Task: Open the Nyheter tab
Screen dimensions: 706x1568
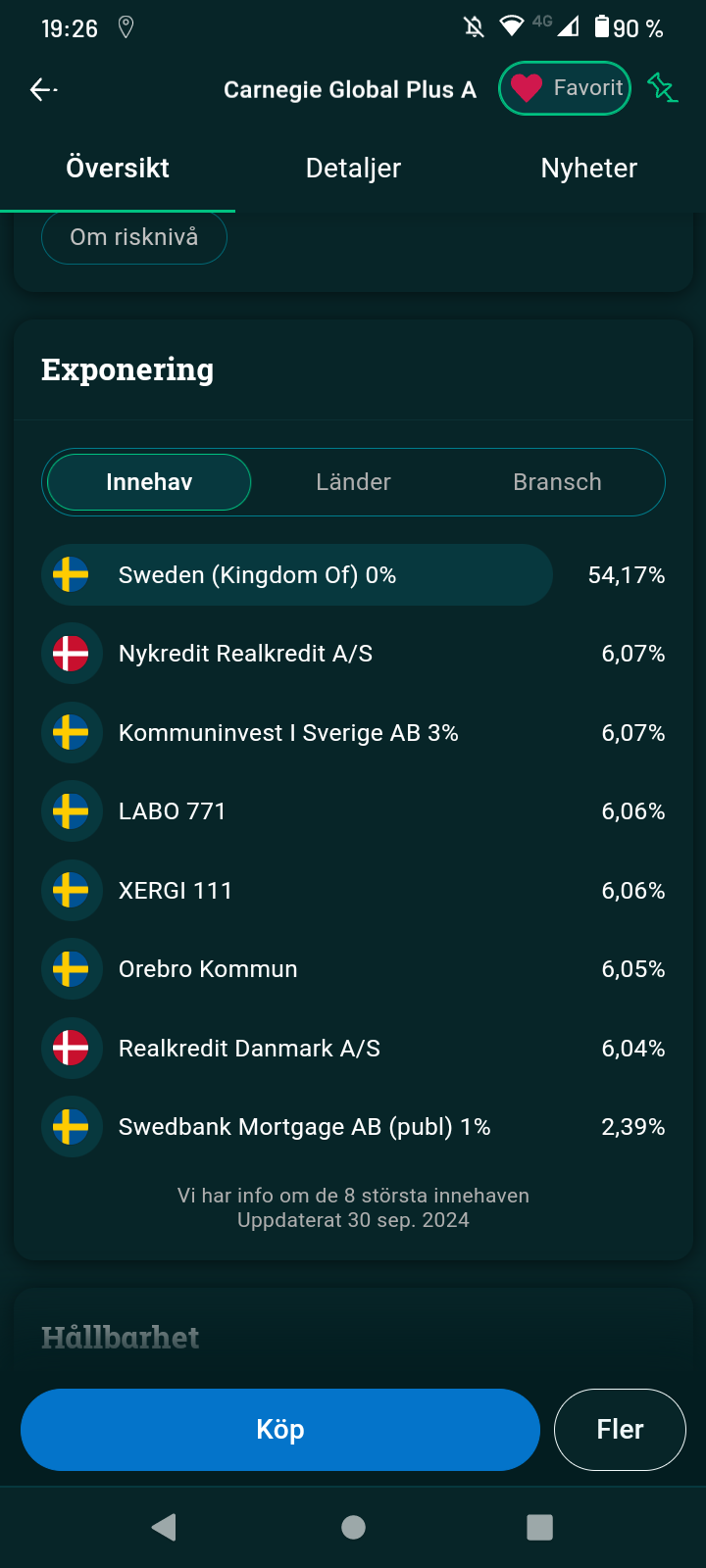Action: pyautogui.click(x=588, y=169)
